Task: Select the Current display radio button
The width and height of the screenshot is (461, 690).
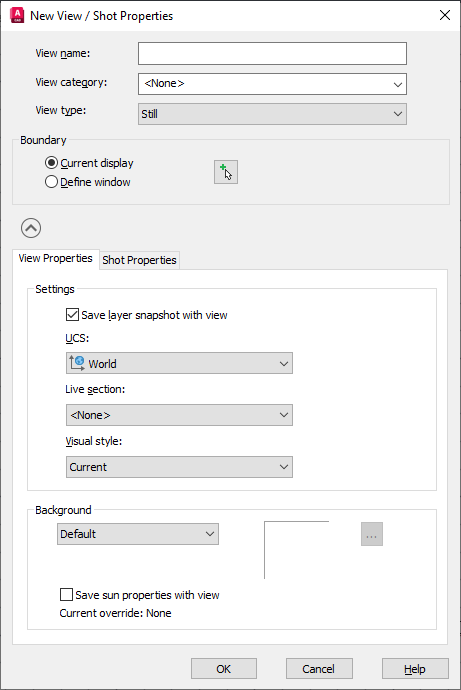Action: tap(51, 163)
